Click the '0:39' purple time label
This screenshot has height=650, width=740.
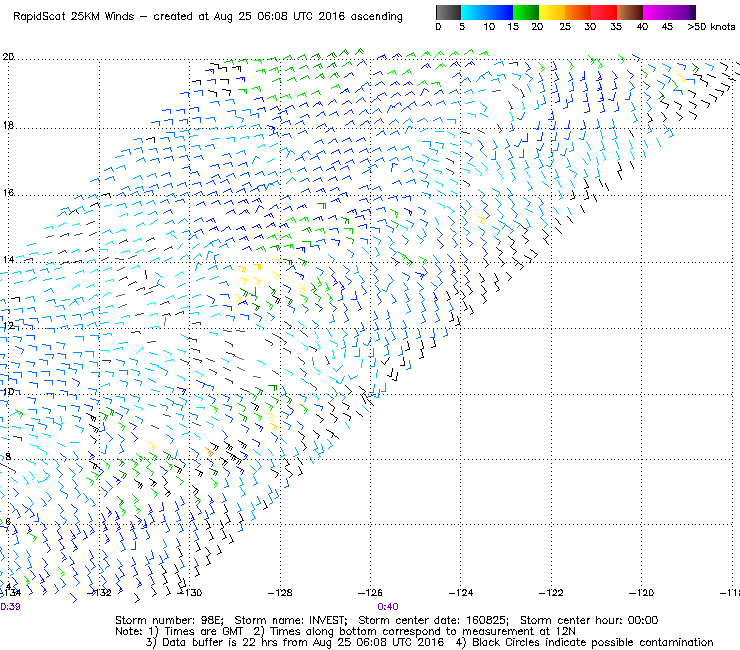(x=10, y=607)
